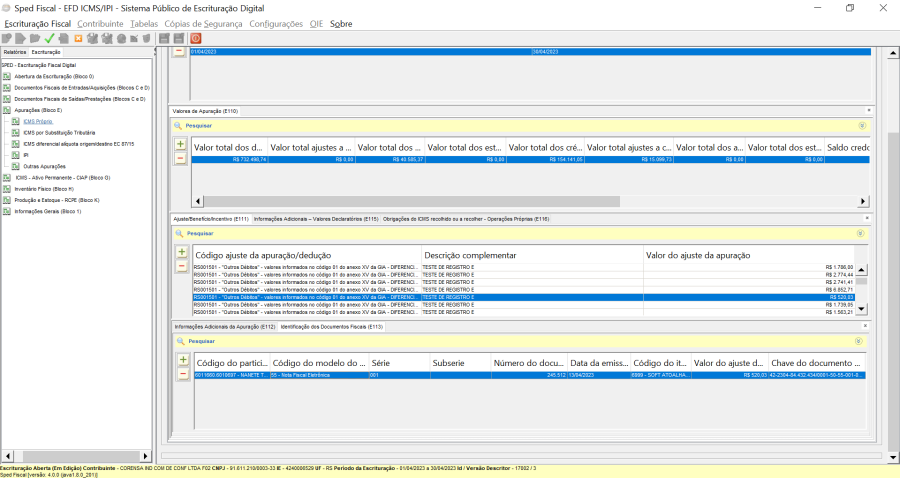Select Documentos Fiscais de Entradas/Aquisições node

click(x=82, y=88)
